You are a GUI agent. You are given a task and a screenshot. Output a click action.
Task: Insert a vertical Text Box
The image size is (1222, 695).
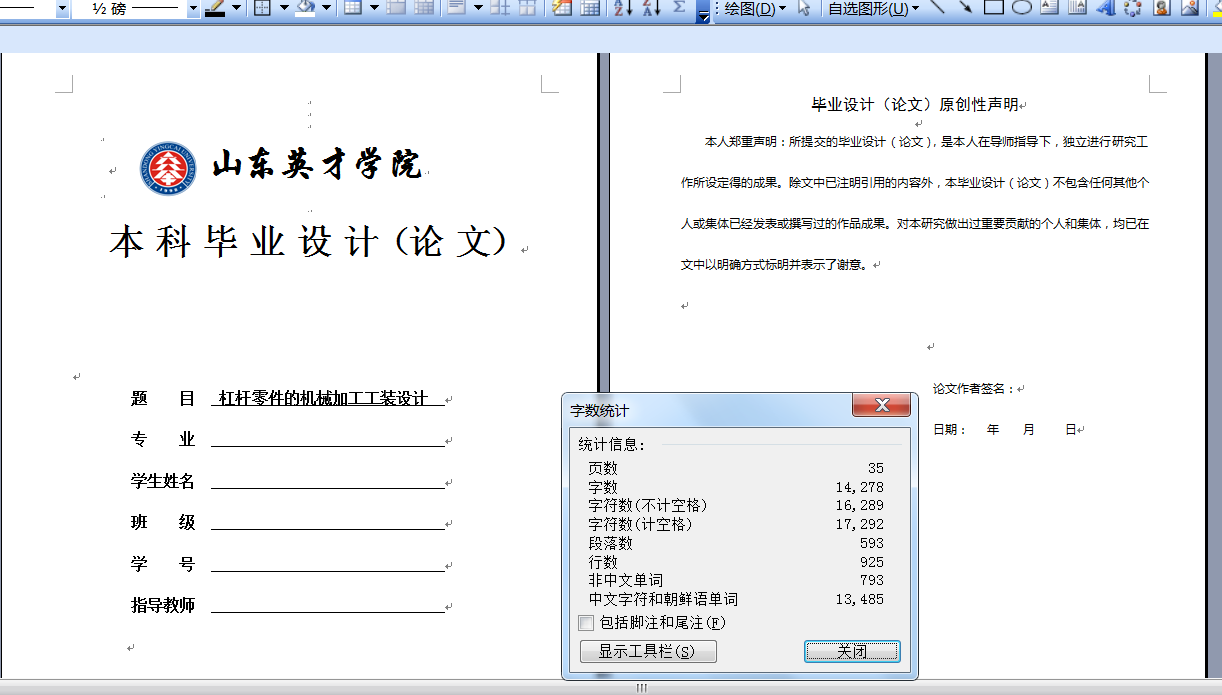1077,8
